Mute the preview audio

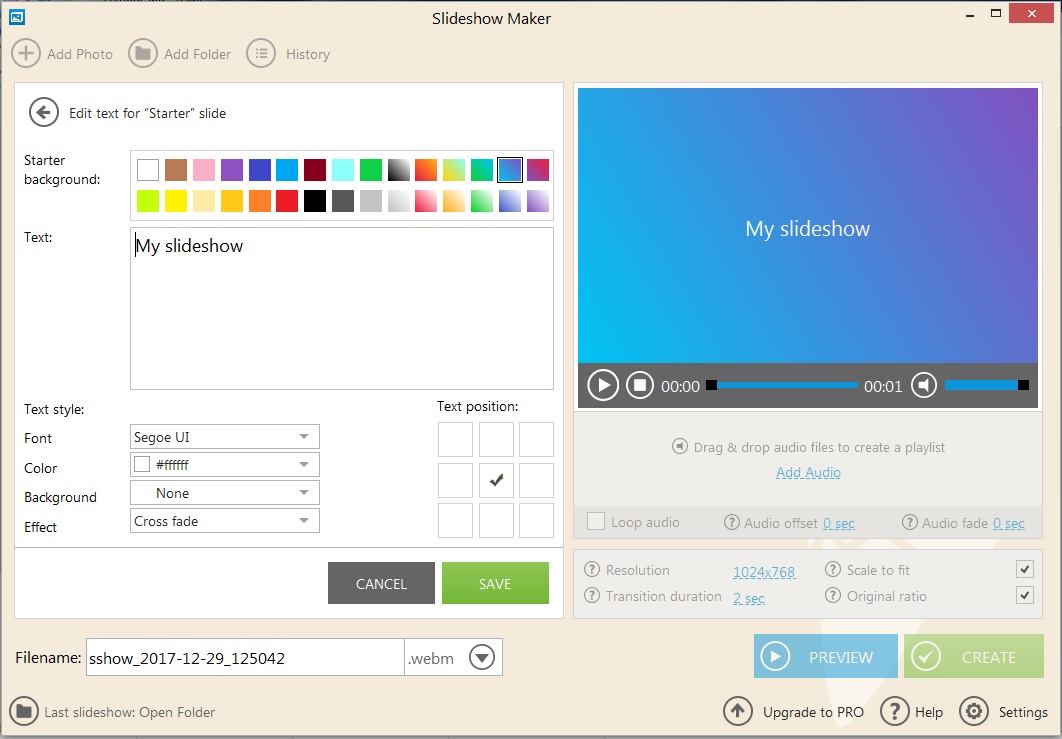(923, 384)
